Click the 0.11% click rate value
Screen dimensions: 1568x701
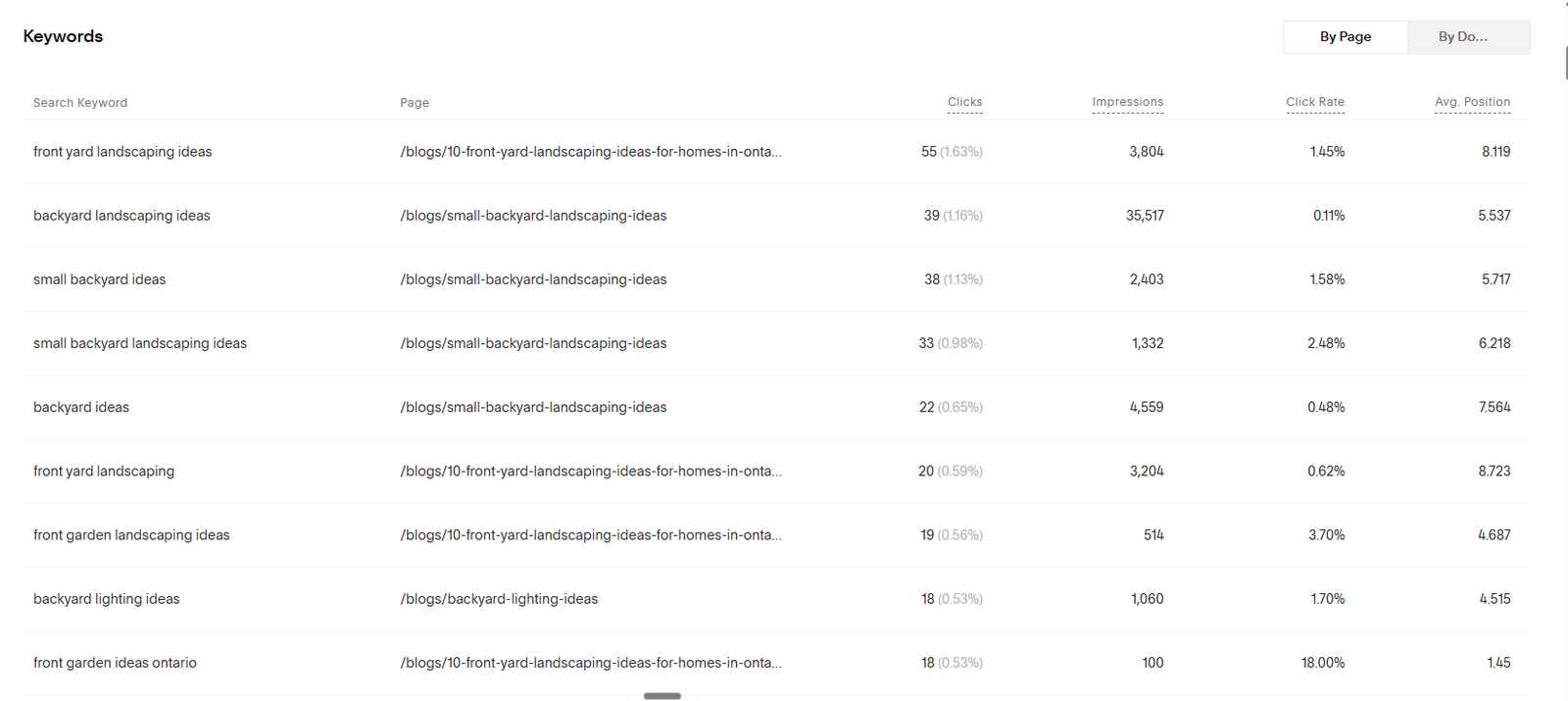[x=1329, y=216]
